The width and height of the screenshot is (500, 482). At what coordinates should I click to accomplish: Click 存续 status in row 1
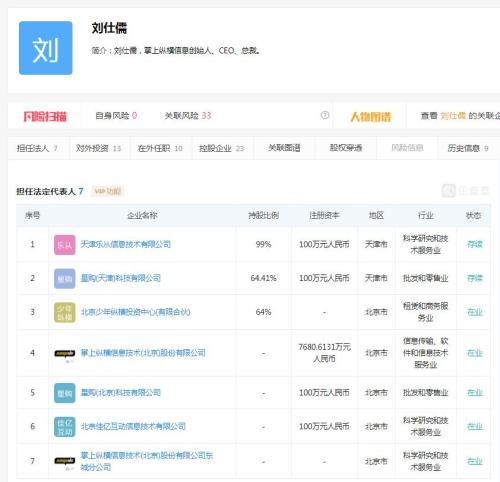click(x=475, y=244)
